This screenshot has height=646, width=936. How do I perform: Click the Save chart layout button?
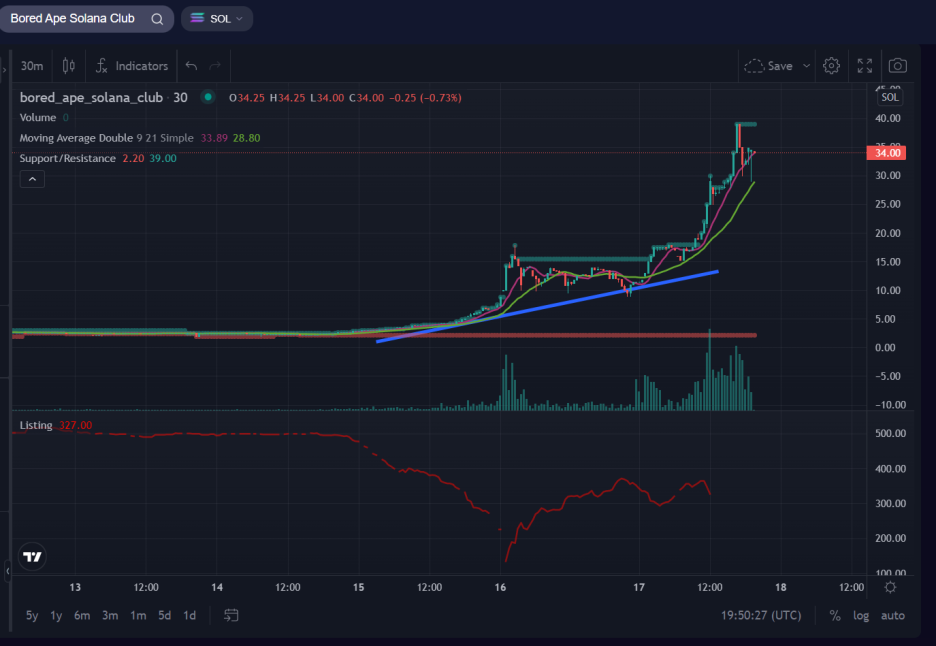768,66
